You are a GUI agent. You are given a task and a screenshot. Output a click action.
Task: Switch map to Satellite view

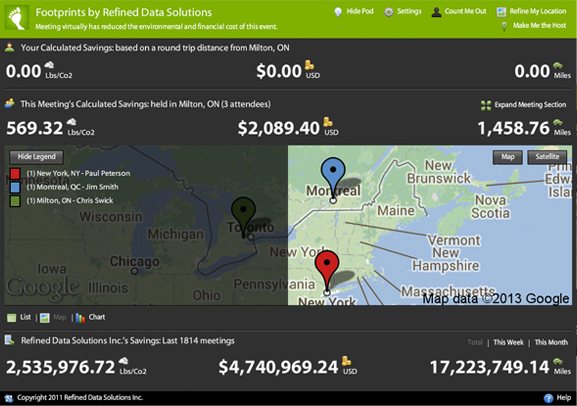[547, 157]
